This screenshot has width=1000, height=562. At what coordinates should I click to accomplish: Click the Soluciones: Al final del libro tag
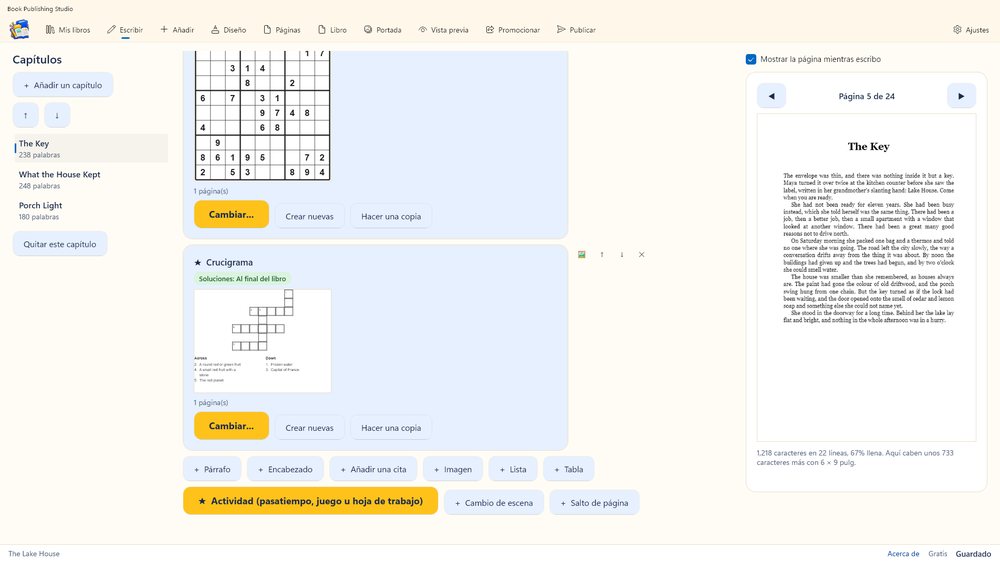[x=242, y=279]
